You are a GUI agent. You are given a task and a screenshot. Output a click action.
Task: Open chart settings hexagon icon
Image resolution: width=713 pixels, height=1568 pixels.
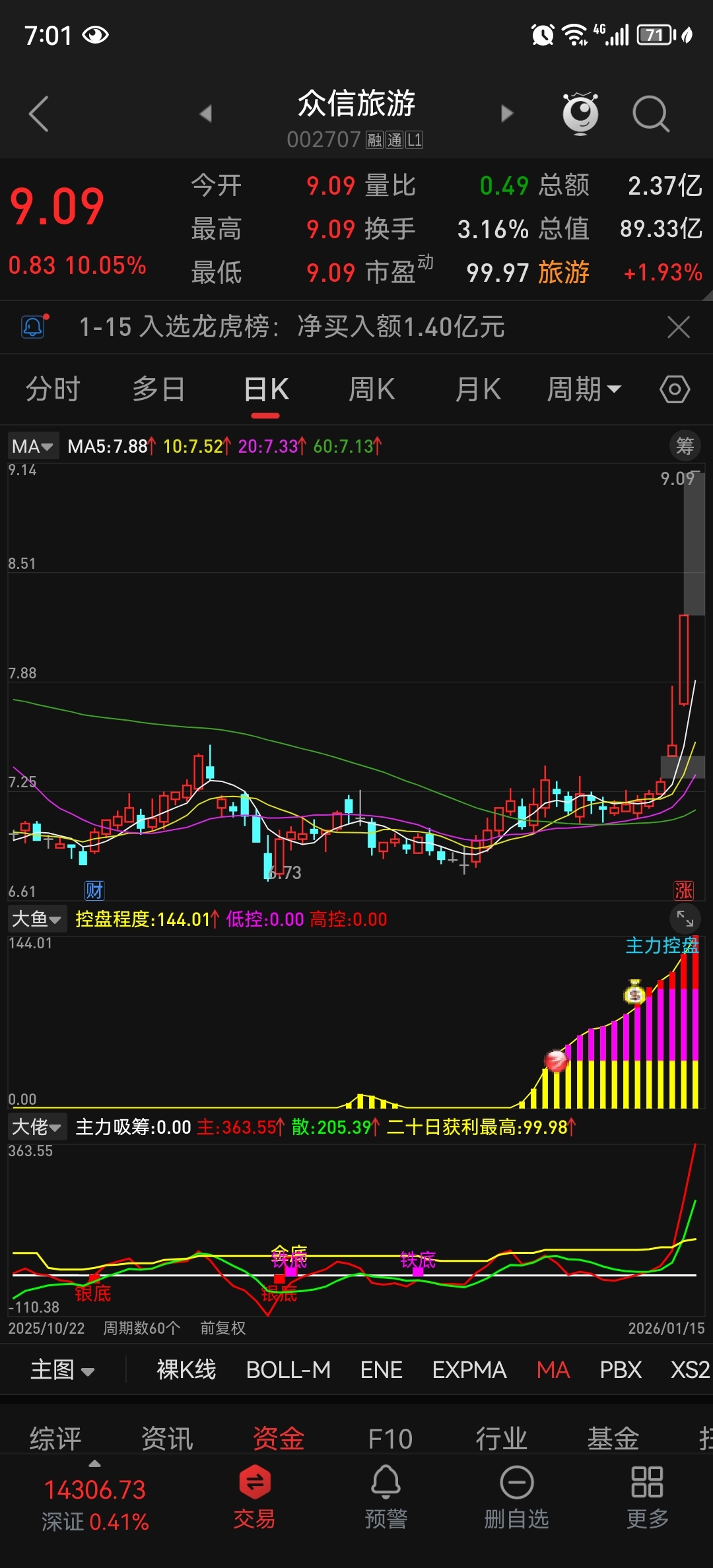click(675, 389)
